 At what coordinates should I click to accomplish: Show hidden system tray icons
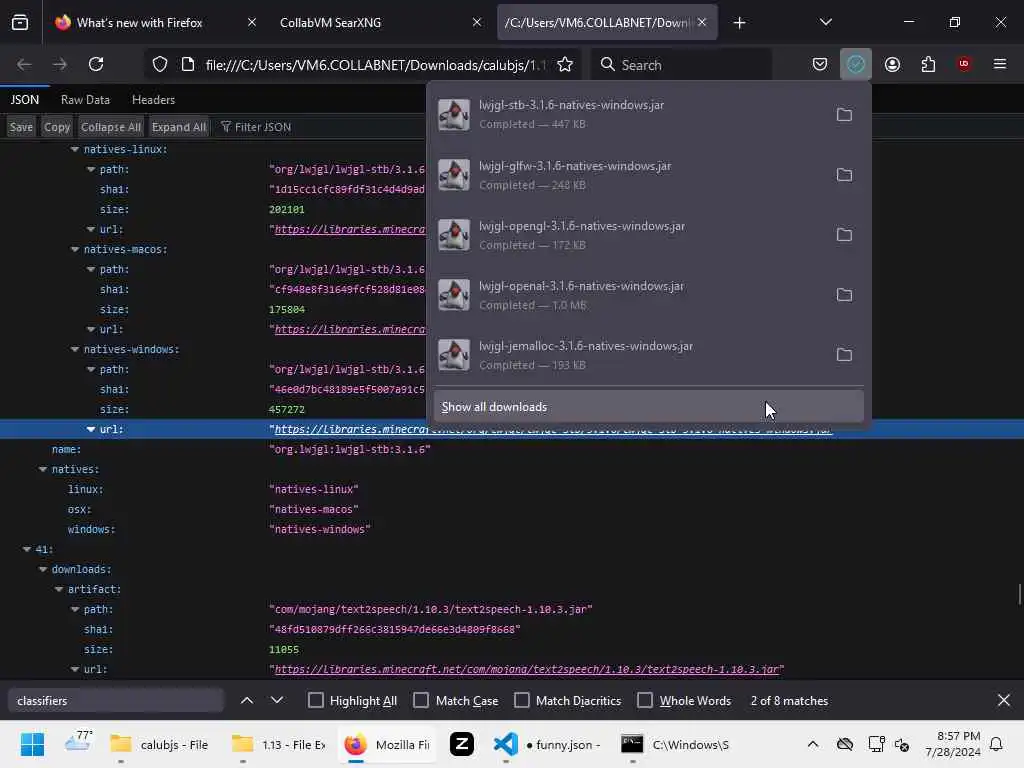[x=812, y=744]
